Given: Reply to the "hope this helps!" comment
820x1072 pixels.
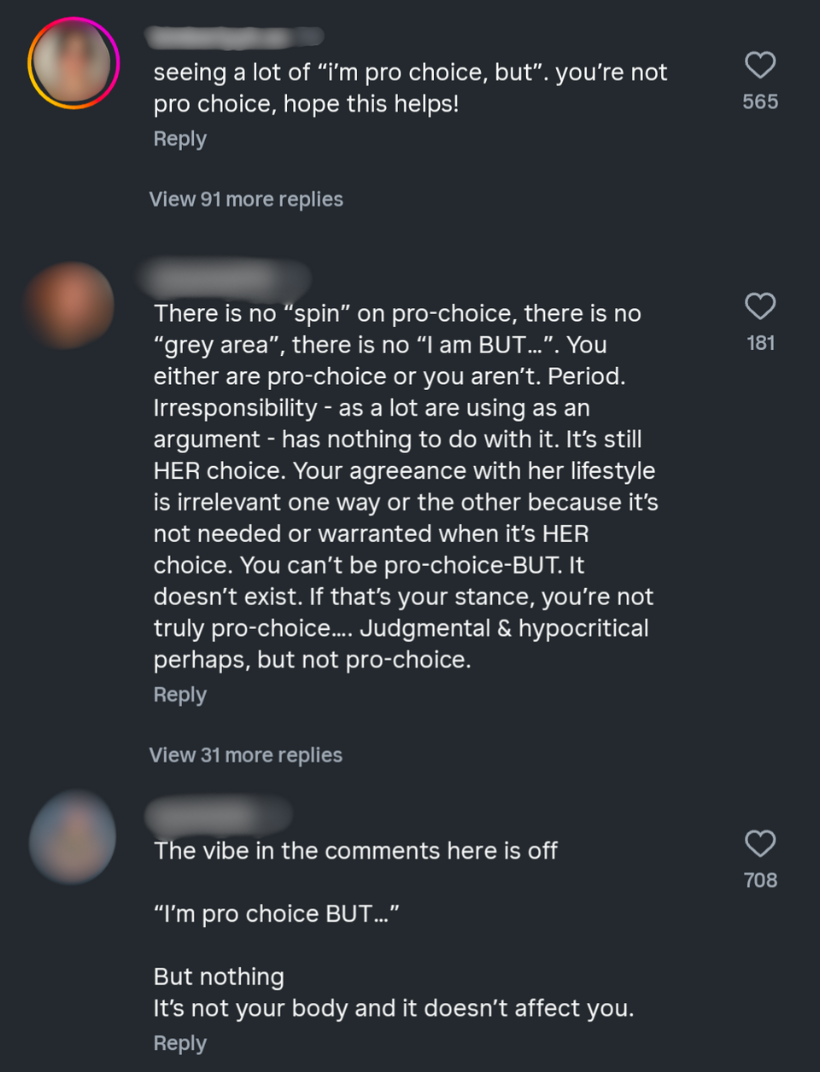Looking at the screenshot, I should click(180, 139).
